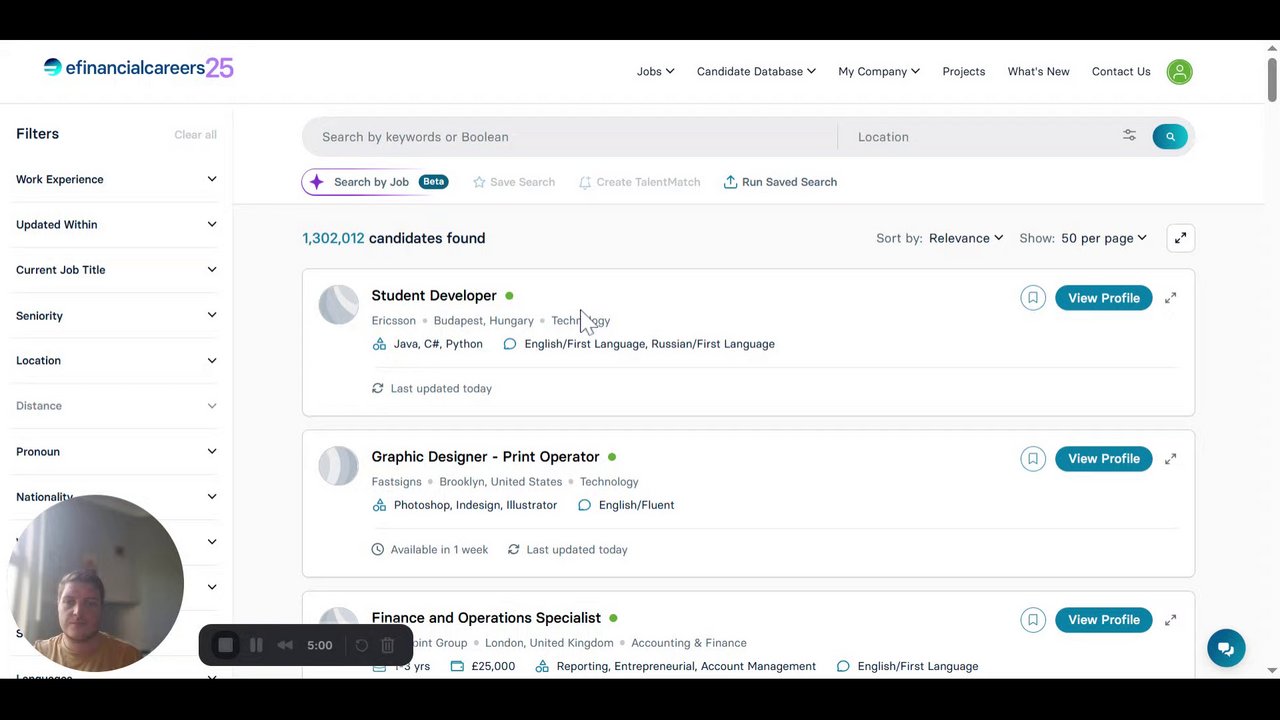Click the keyword or Boolean search field

(x=570, y=137)
